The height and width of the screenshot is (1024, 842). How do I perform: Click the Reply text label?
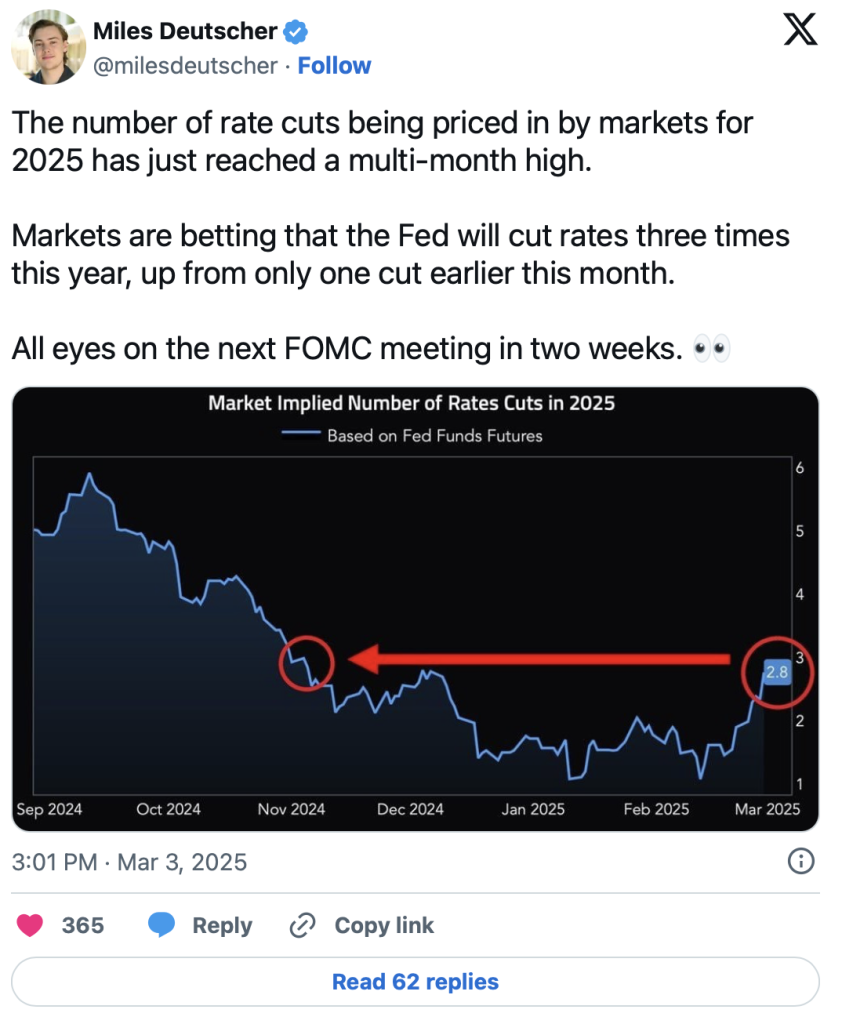222,926
